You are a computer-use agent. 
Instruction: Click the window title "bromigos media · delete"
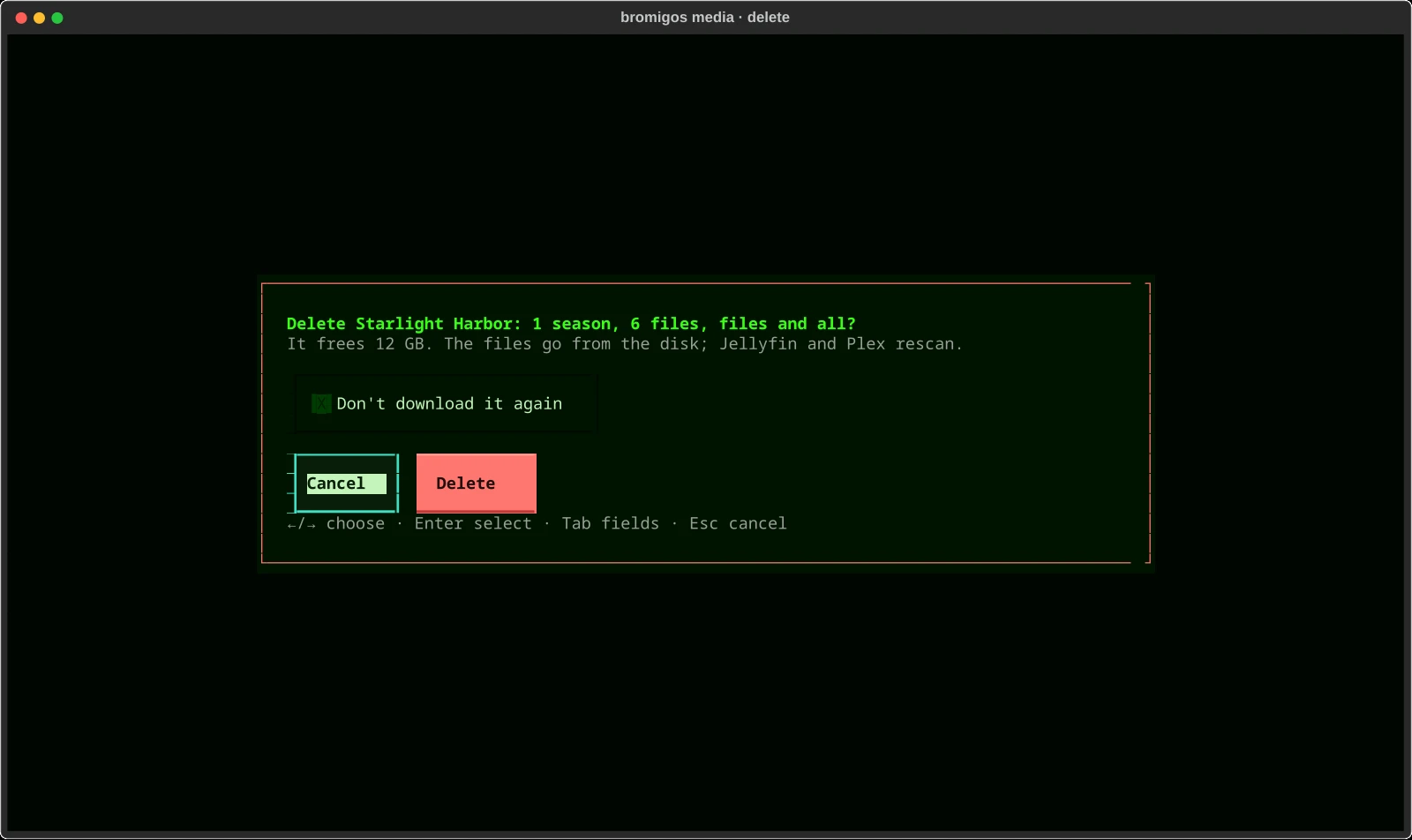pyautogui.click(x=705, y=18)
